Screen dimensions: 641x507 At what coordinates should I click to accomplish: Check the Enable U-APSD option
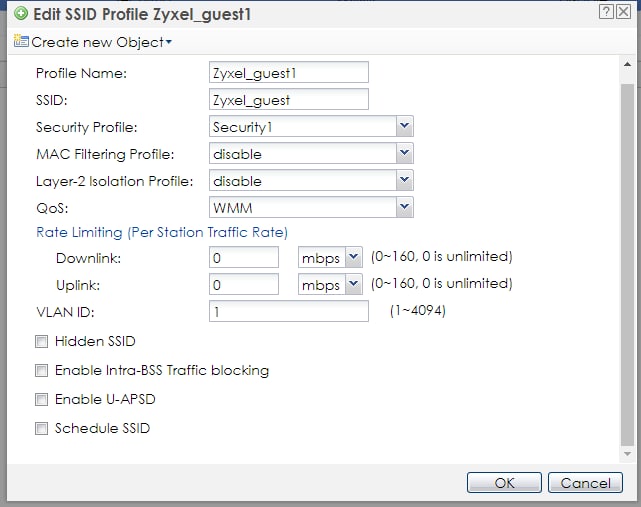(x=42, y=400)
